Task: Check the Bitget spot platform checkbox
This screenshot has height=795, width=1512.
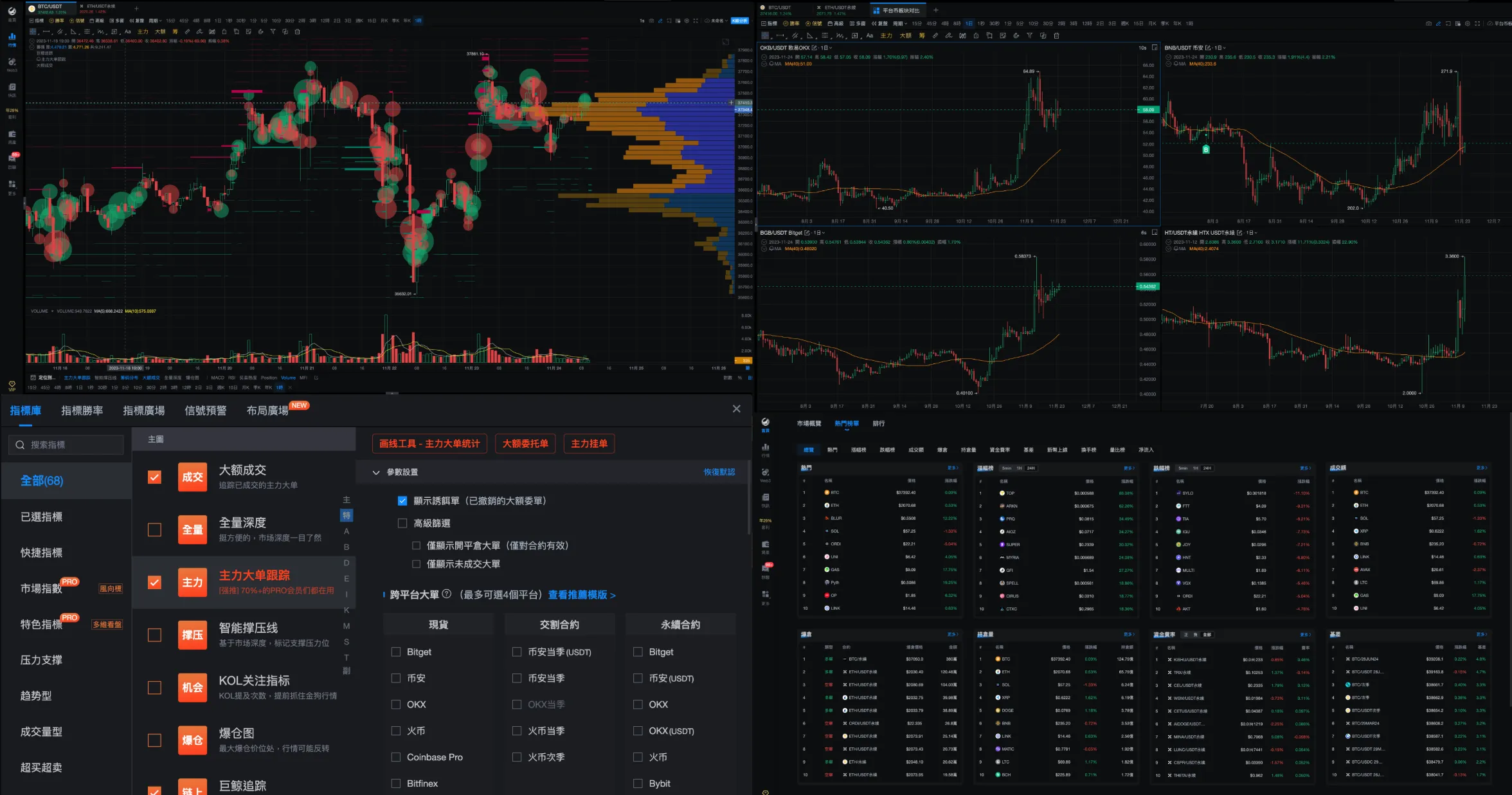Action: tap(396, 652)
